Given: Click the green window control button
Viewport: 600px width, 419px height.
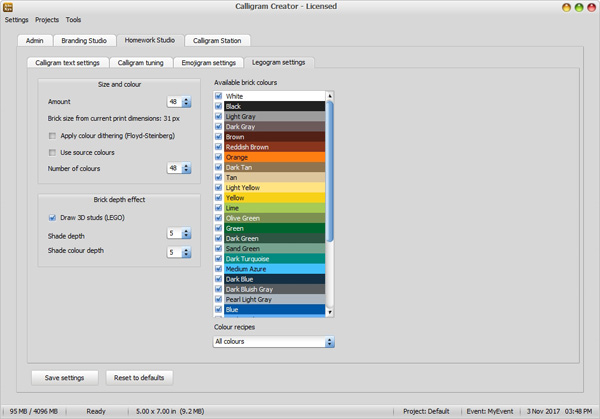Looking at the screenshot, I should 579,7.
